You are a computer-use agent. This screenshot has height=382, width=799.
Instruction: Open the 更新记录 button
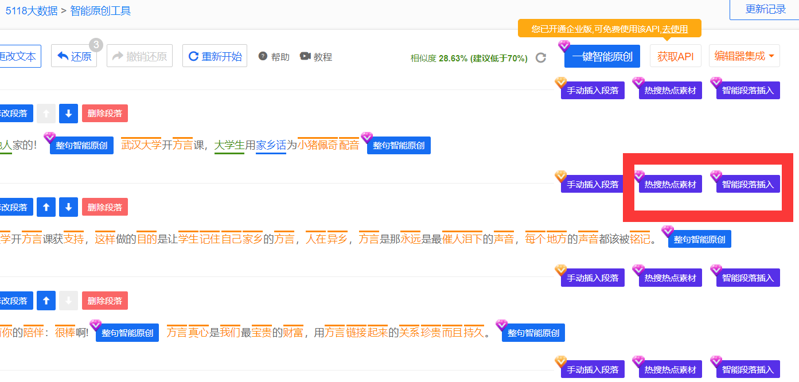point(765,9)
